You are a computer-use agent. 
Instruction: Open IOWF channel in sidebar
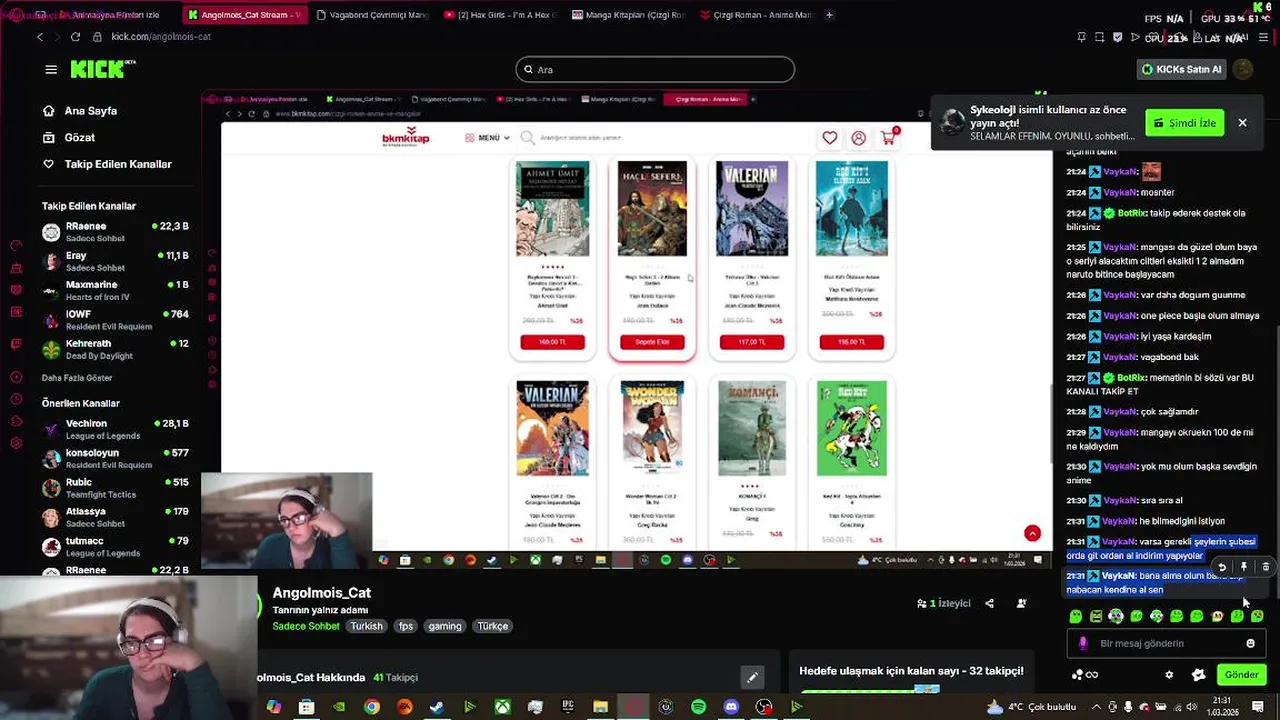[x=115, y=320]
